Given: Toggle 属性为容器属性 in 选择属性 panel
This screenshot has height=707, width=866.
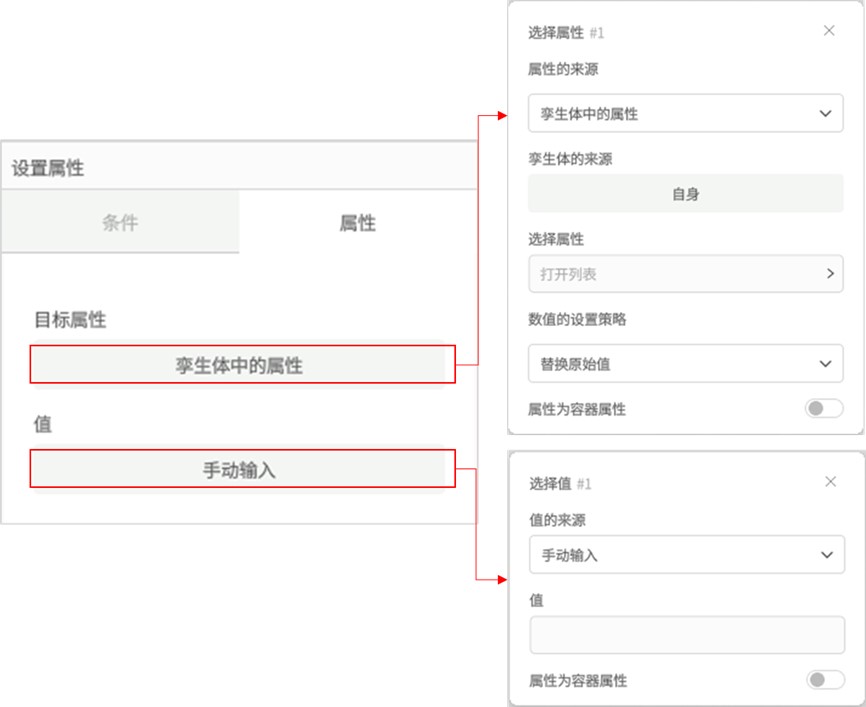Looking at the screenshot, I should (823, 409).
